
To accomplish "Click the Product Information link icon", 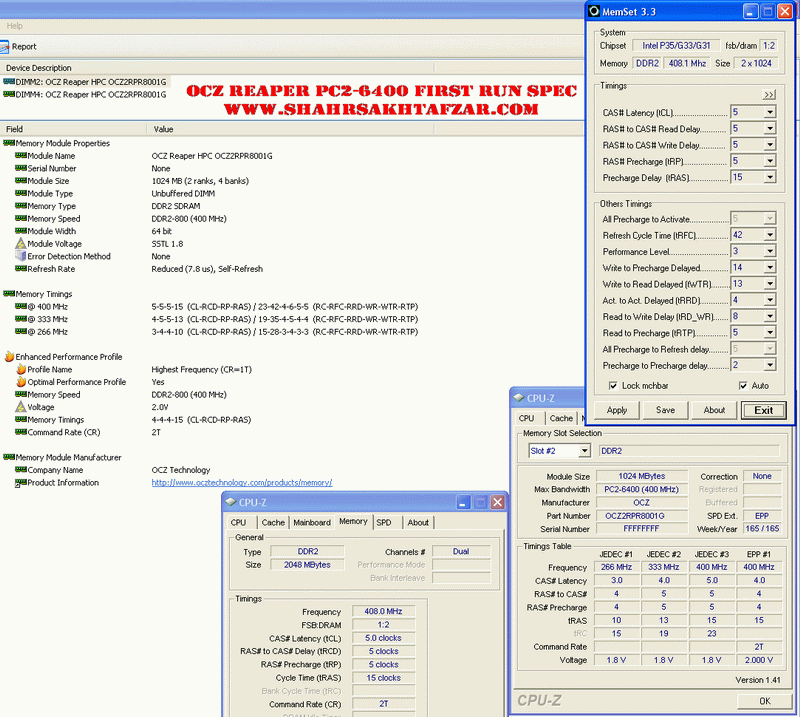I will pyautogui.click(x=20, y=483).
